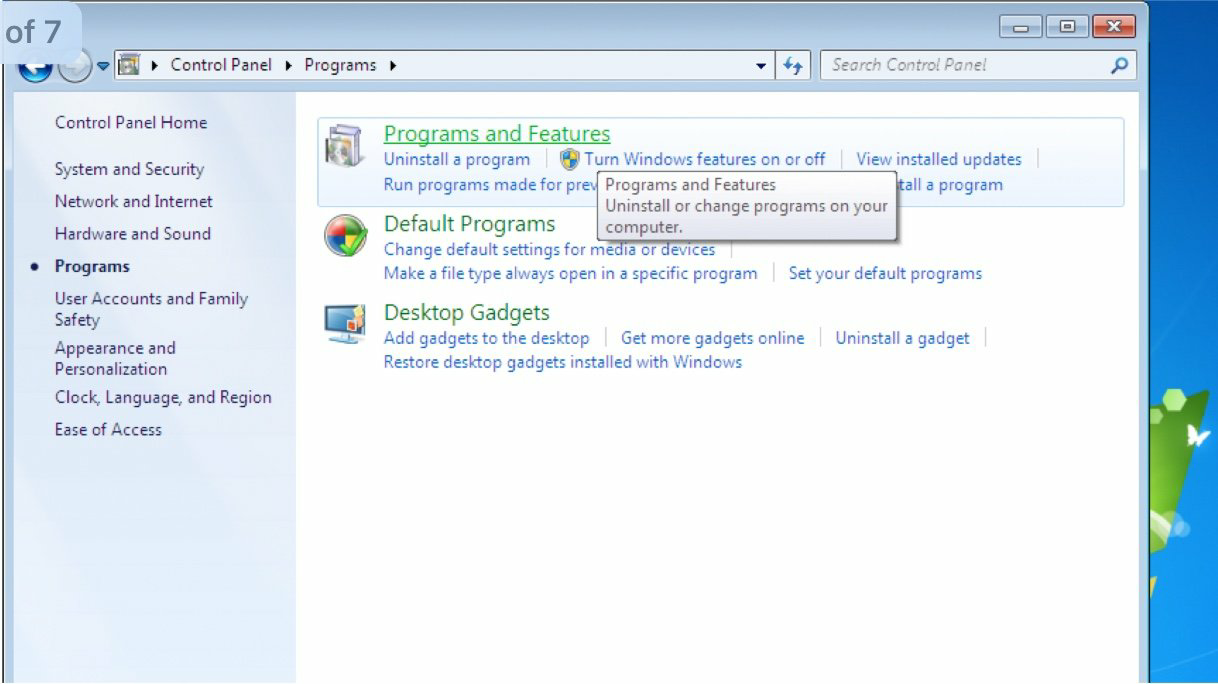This screenshot has width=1218, height=684.
Task: Open Clock, Language, and Region
Action: point(163,397)
